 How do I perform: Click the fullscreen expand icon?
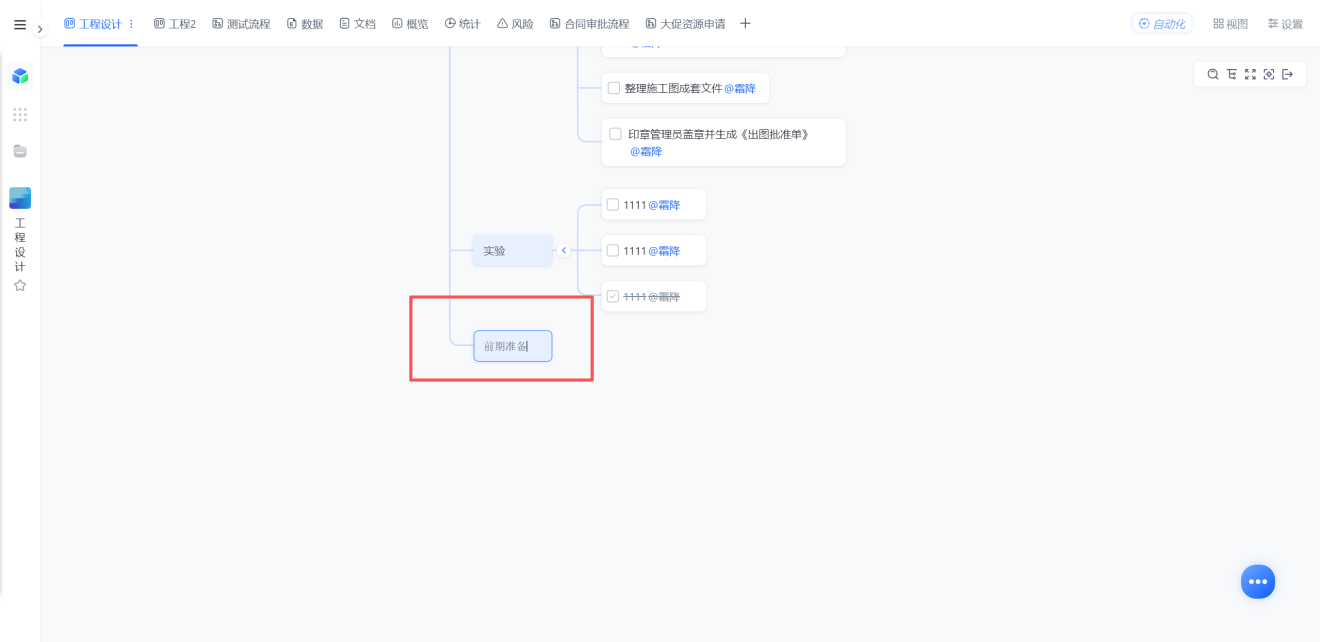pyautogui.click(x=1250, y=75)
